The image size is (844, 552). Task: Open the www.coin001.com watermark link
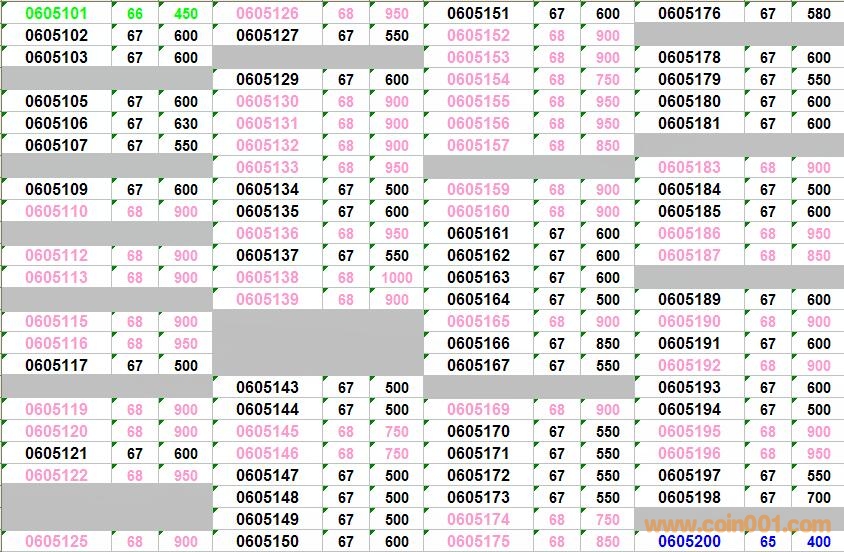click(737, 524)
